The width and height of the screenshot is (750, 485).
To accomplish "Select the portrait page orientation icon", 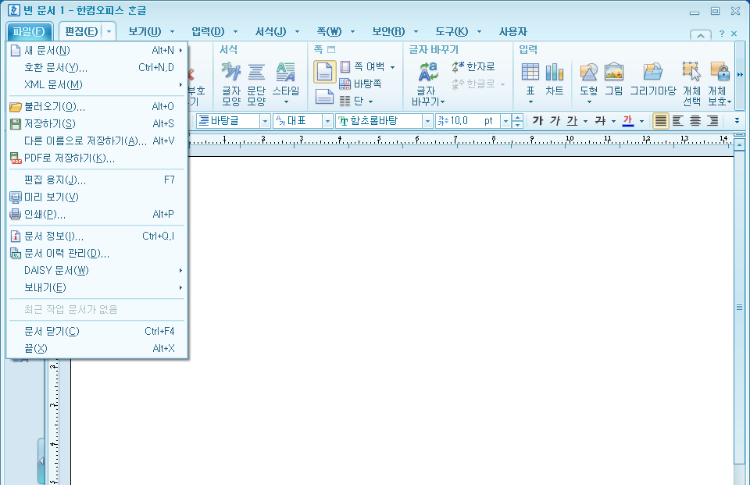I will [x=324, y=72].
